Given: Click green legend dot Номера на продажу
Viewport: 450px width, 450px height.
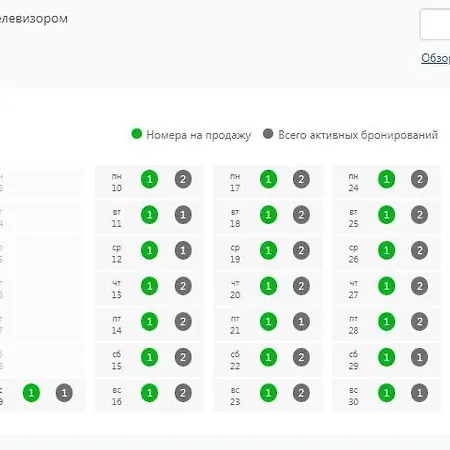Looking at the screenshot, I should 137,134.
